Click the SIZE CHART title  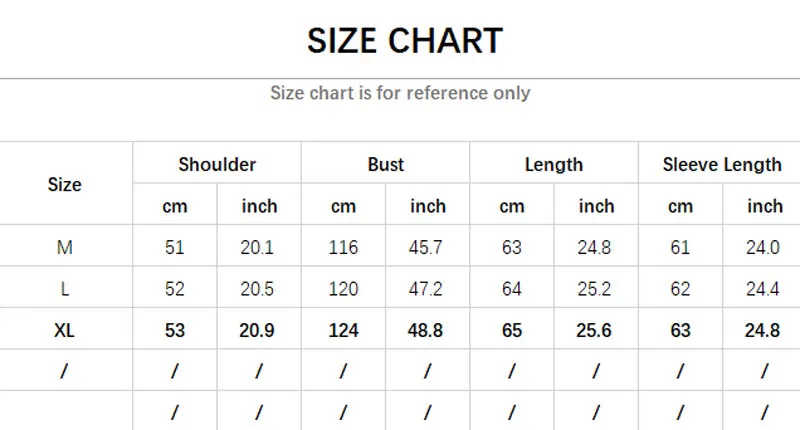[404, 41]
